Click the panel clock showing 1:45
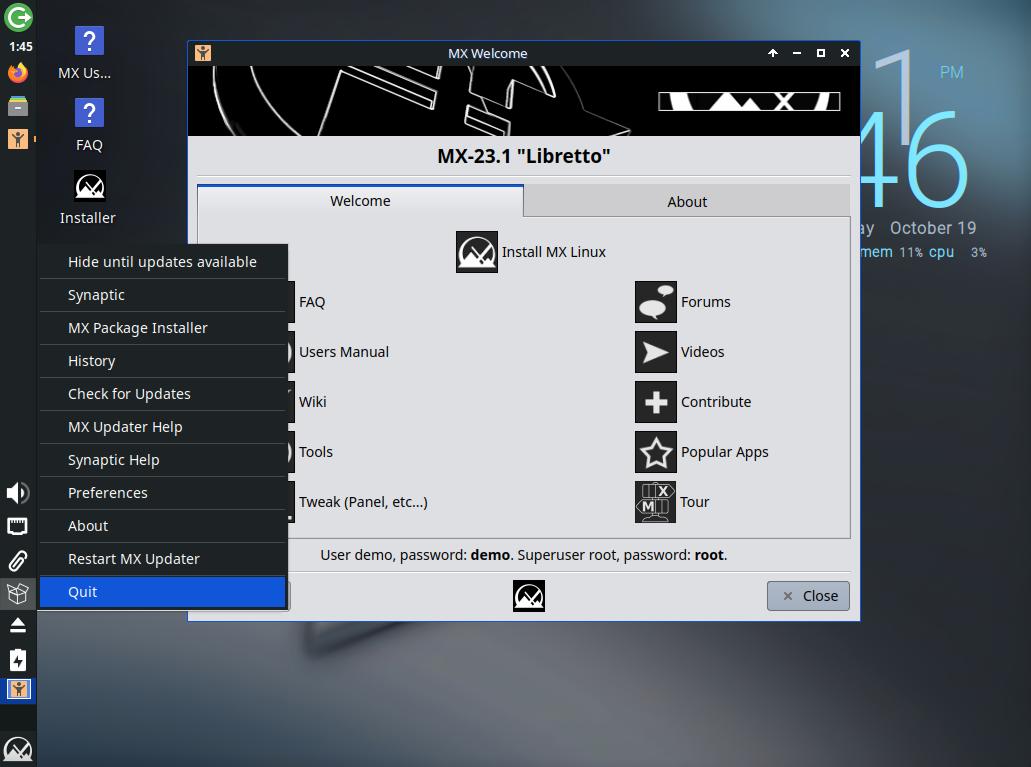 [x=20, y=47]
